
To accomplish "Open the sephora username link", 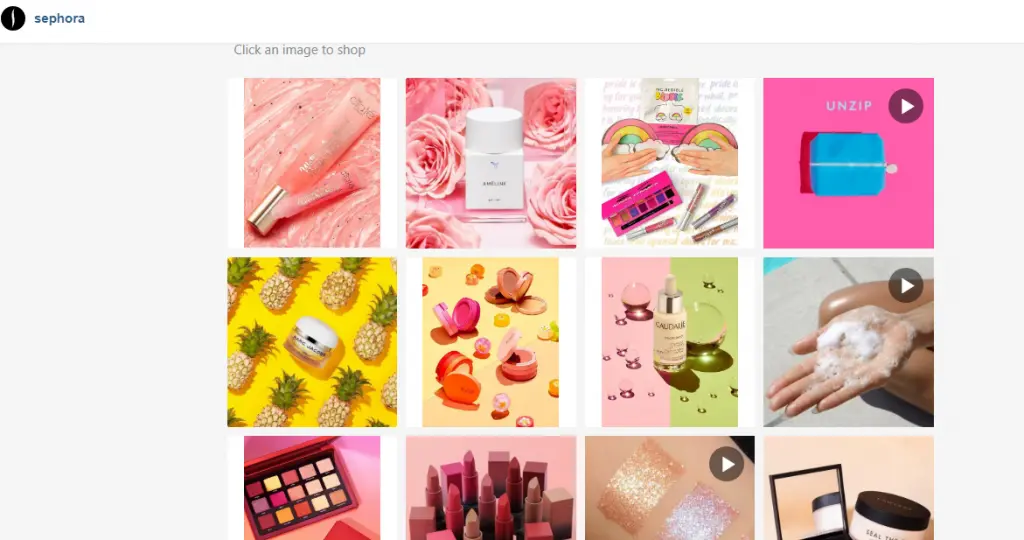I will [x=59, y=18].
